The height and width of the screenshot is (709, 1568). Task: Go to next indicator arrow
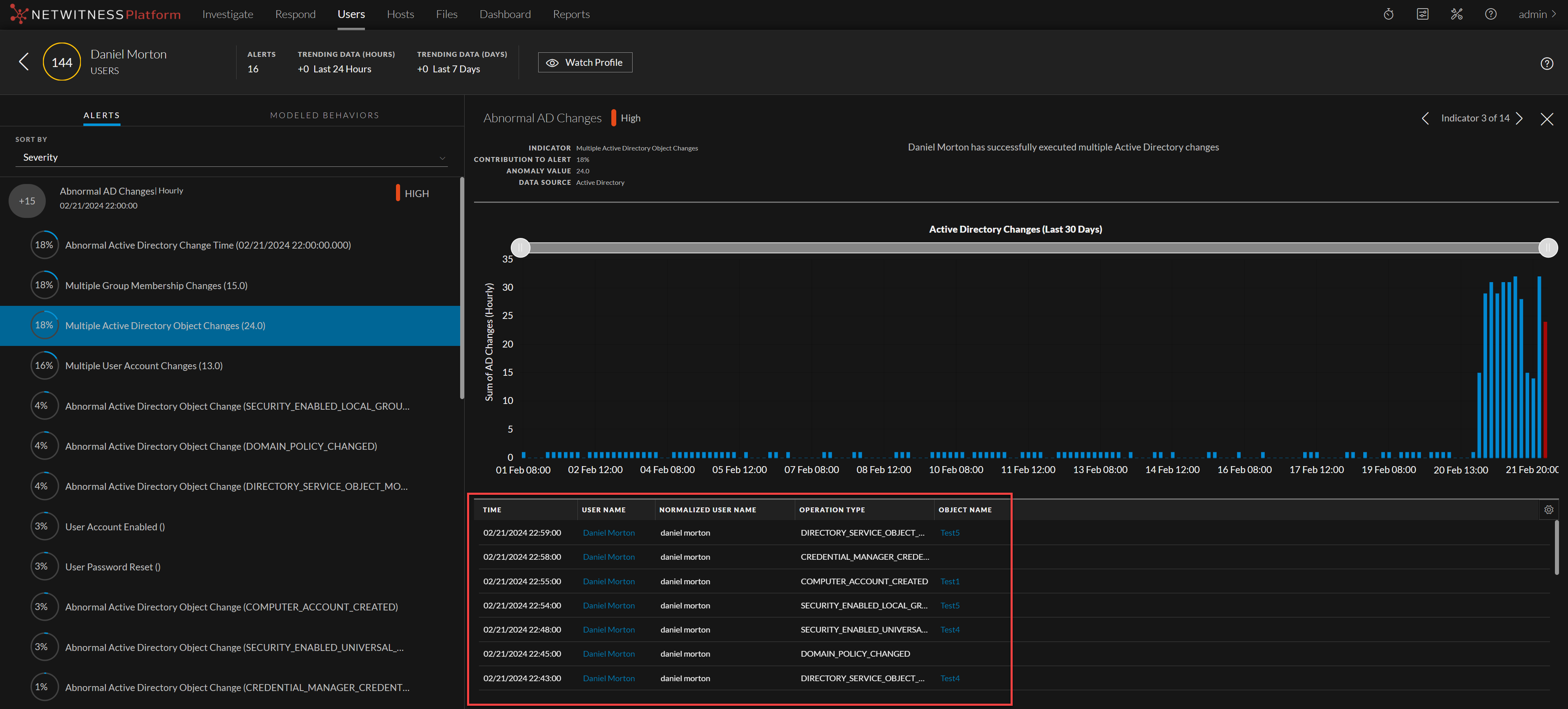1520,118
